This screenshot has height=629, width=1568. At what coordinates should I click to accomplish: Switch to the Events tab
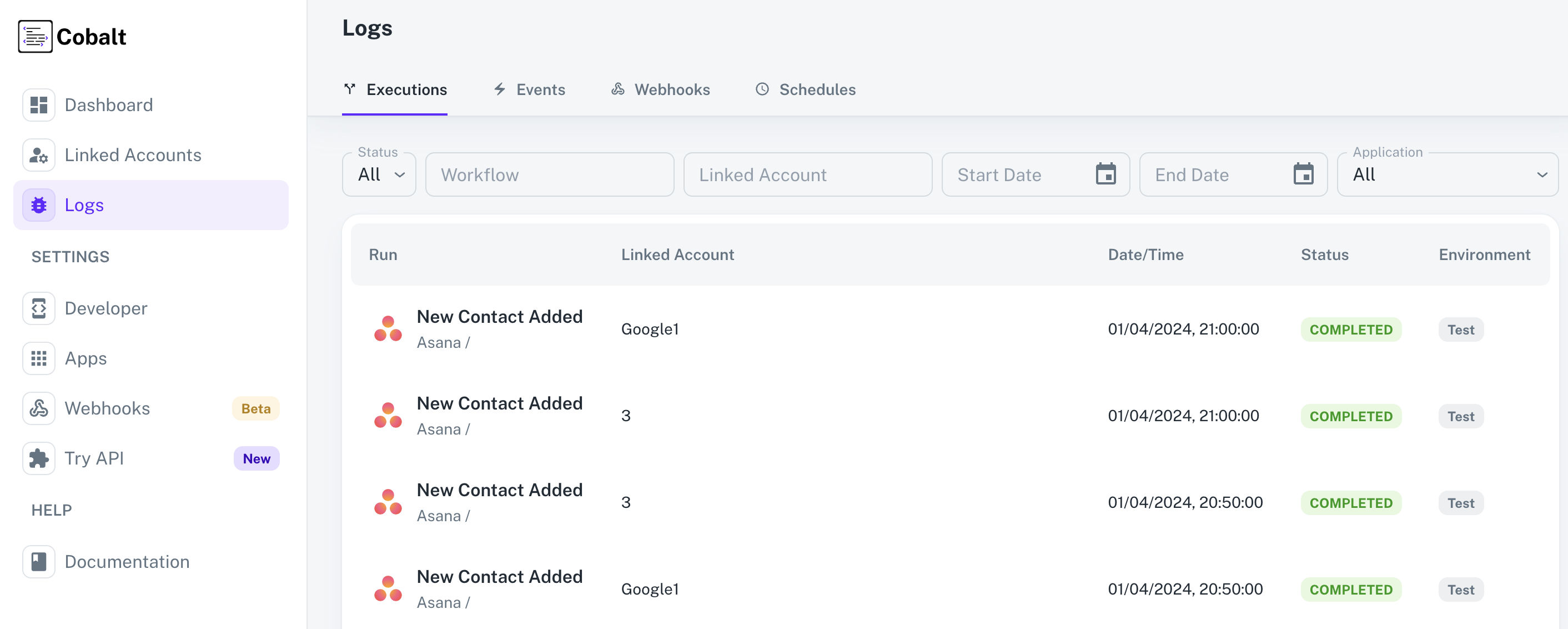(529, 89)
